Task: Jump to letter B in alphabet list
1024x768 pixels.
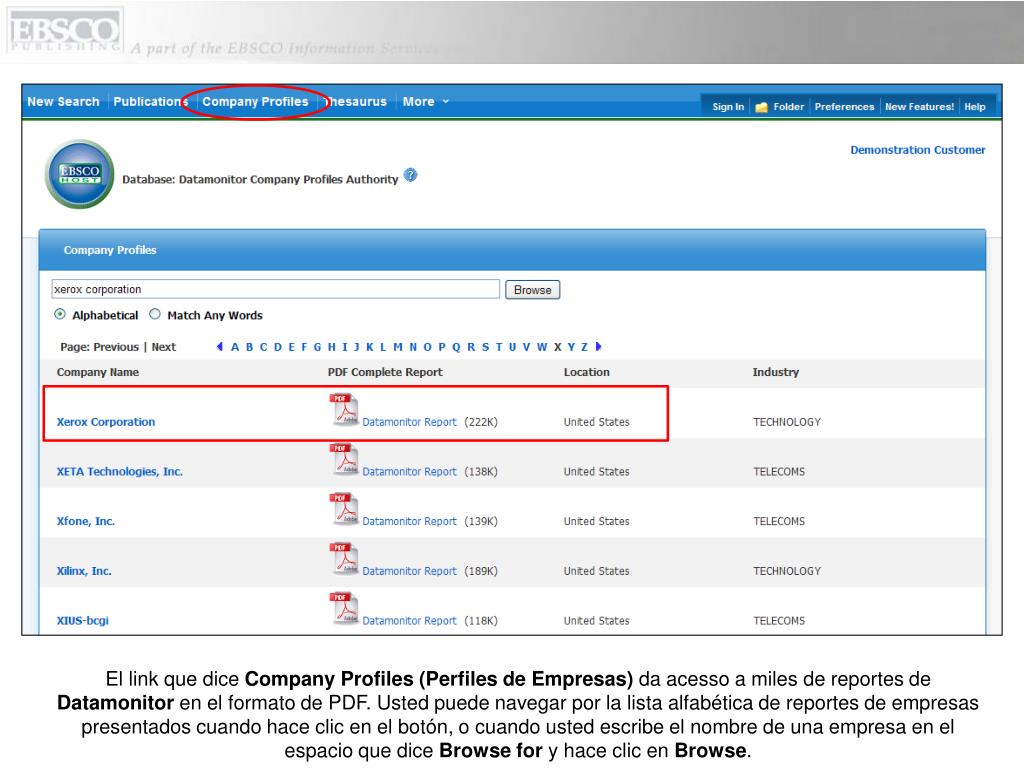Action: (x=249, y=347)
